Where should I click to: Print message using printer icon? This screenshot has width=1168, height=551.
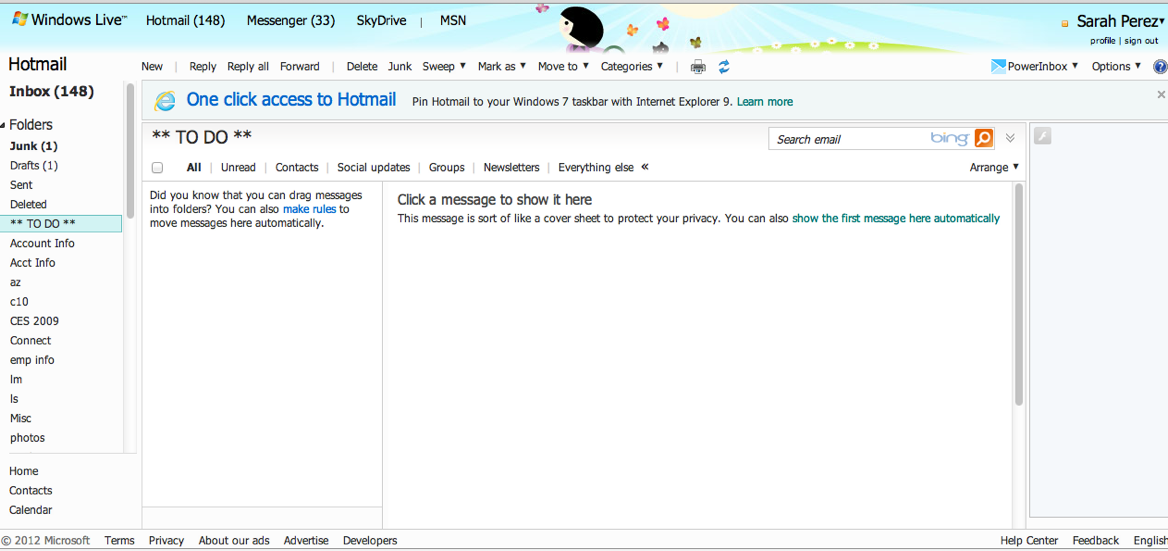(x=698, y=67)
